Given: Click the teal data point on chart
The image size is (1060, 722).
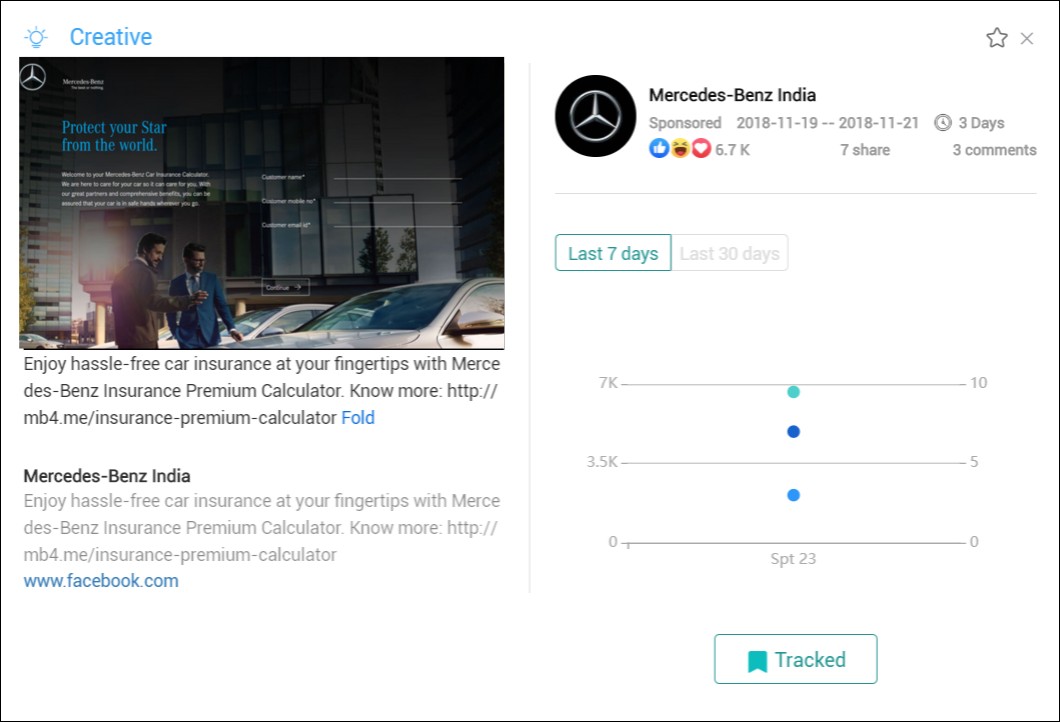Looking at the screenshot, I should pyautogui.click(x=793, y=392).
